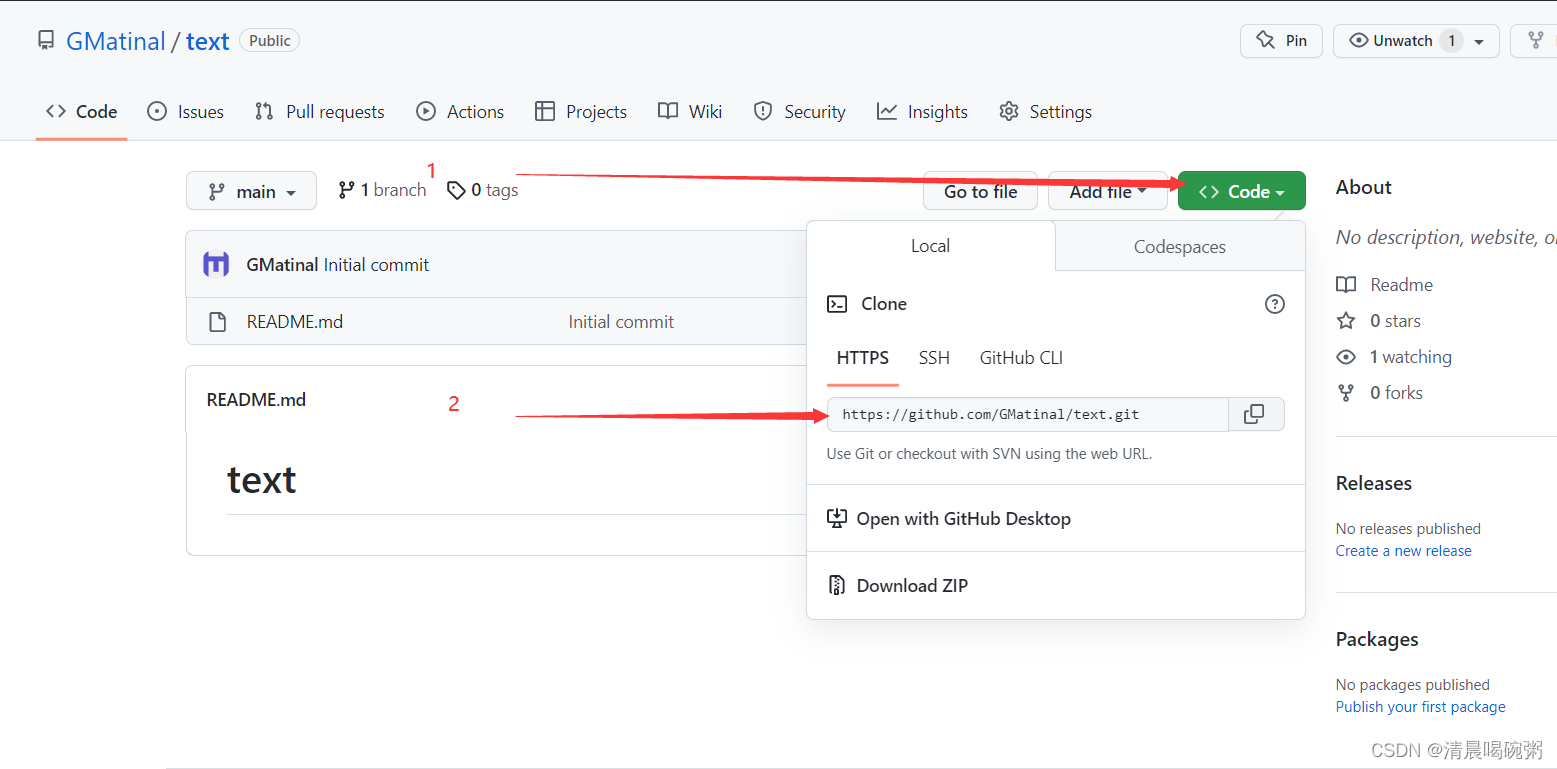Pin this repository with the Pin button
The width and height of the screenshot is (1557, 769).
pos(1281,41)
